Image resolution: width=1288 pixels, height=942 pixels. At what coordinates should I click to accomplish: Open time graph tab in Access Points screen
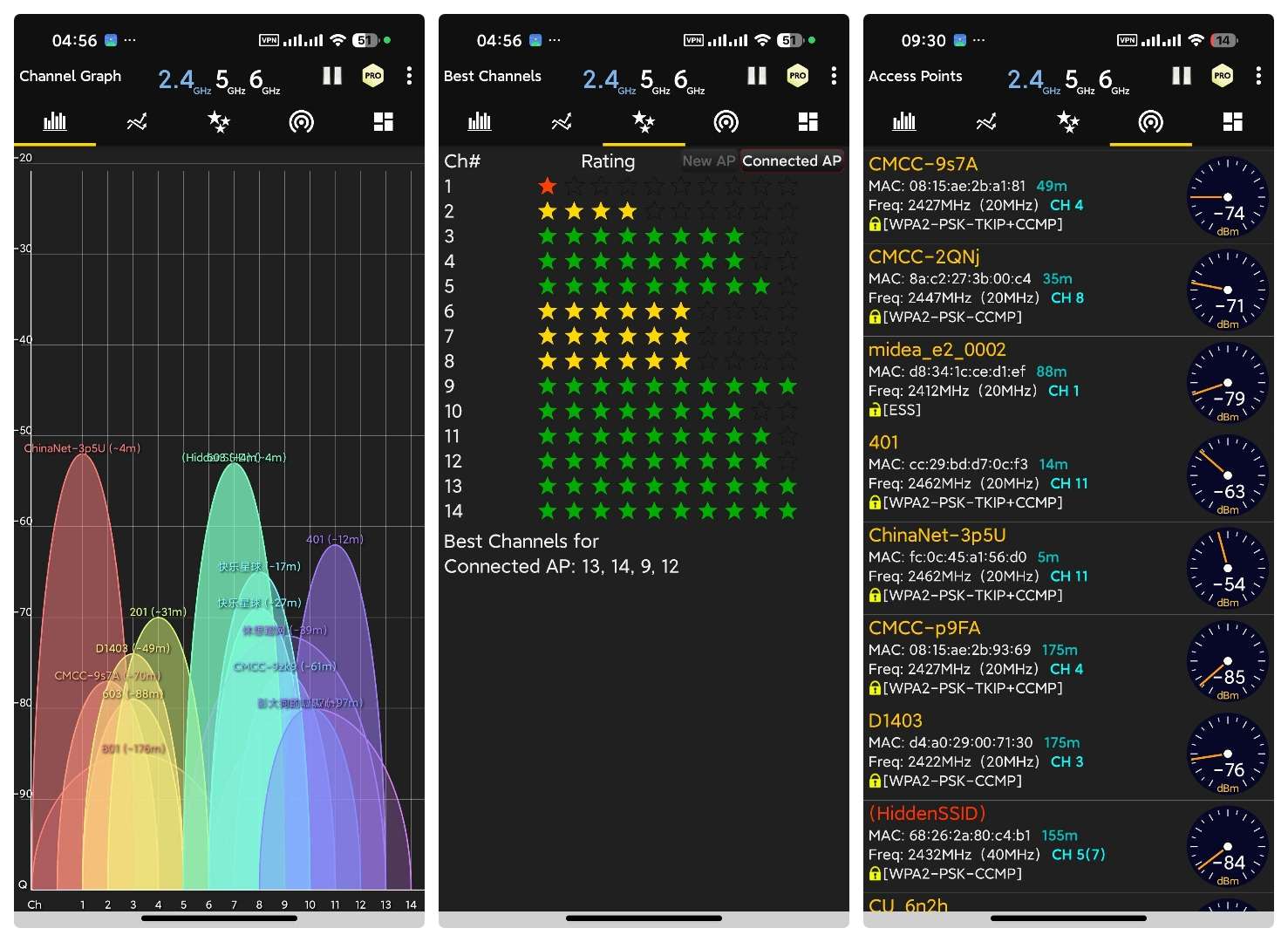point(986,121)
